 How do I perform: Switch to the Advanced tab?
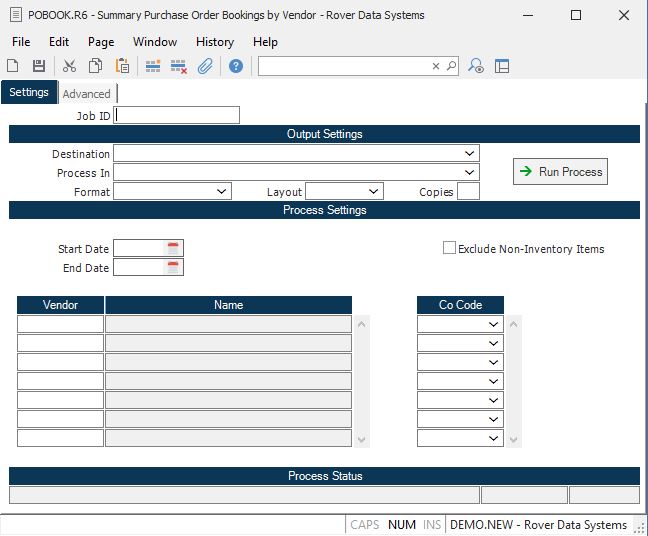click(87, 94)
